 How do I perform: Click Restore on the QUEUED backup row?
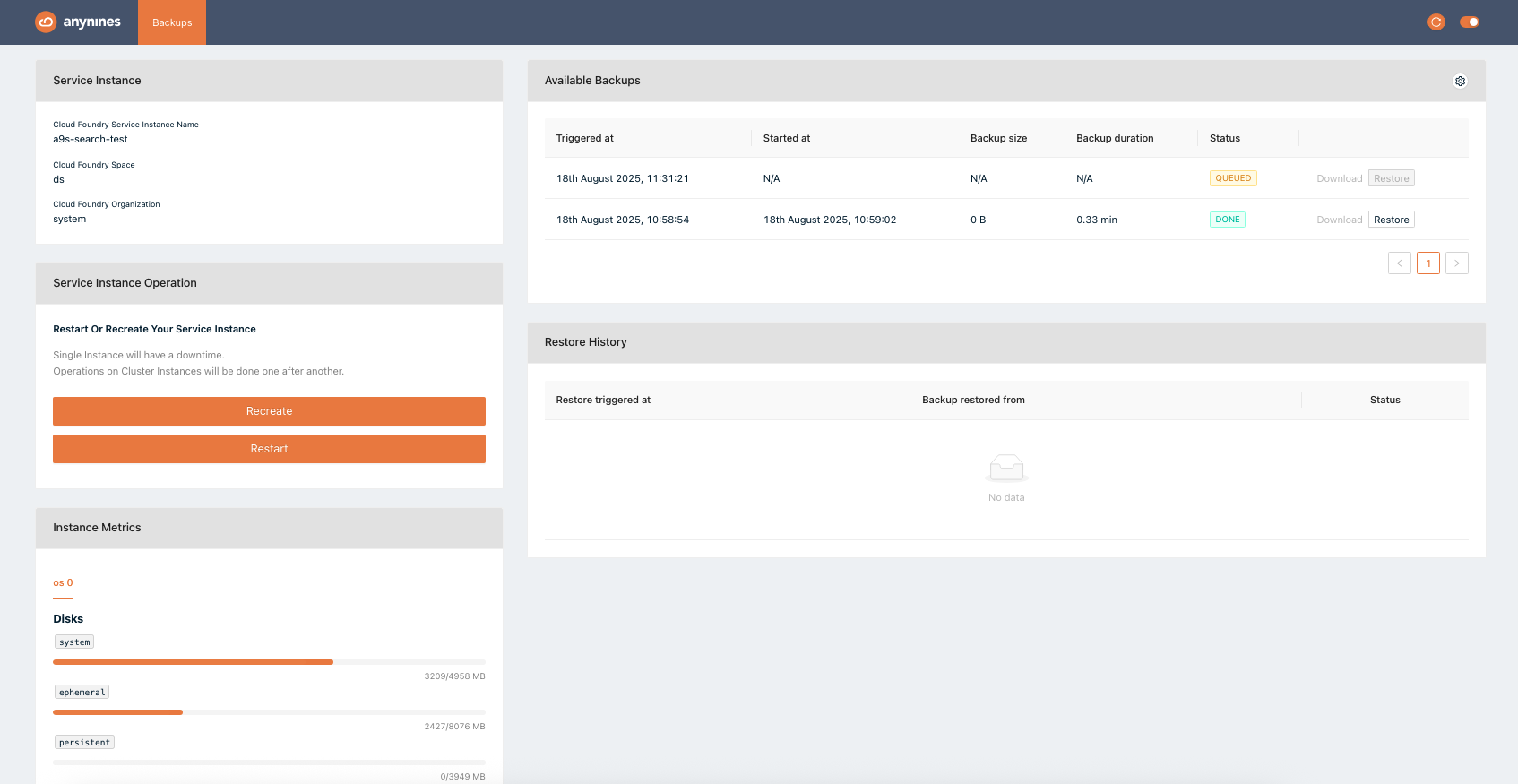point(1391,178)
